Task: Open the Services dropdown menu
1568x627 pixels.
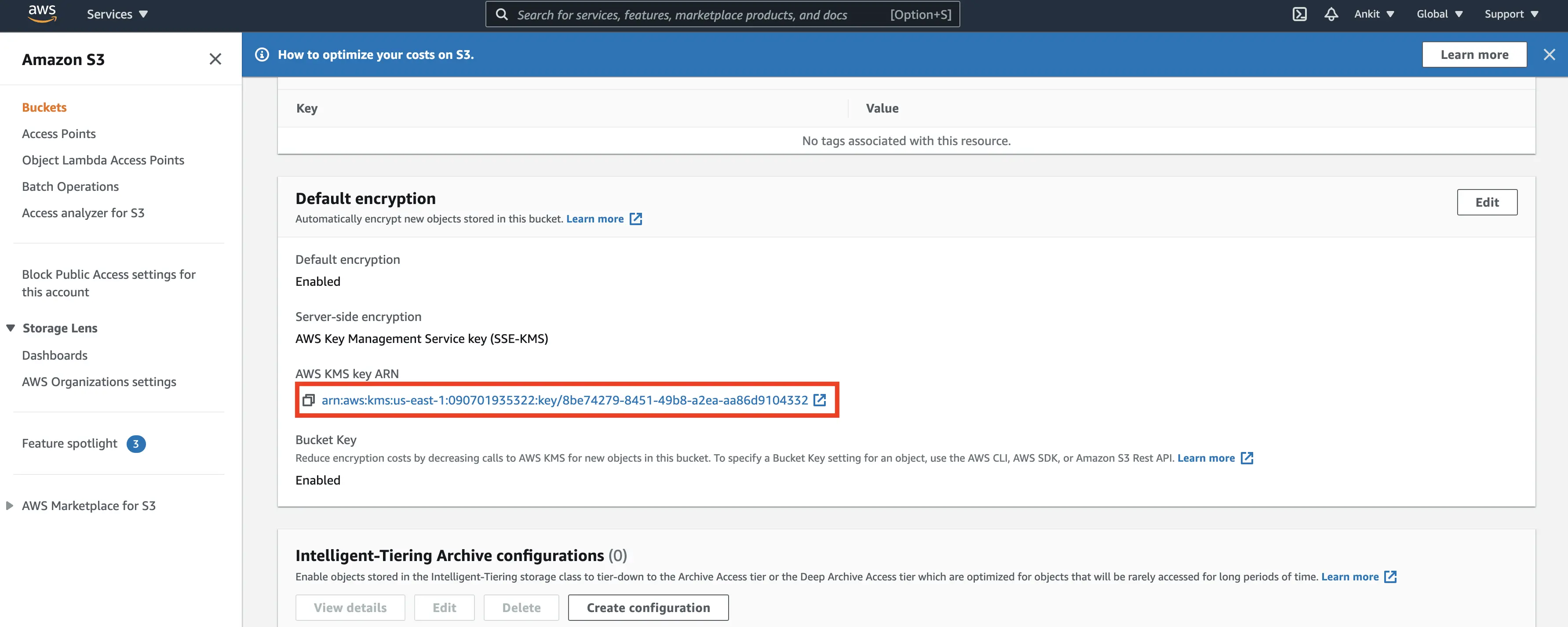Action: tap(117, 14)
